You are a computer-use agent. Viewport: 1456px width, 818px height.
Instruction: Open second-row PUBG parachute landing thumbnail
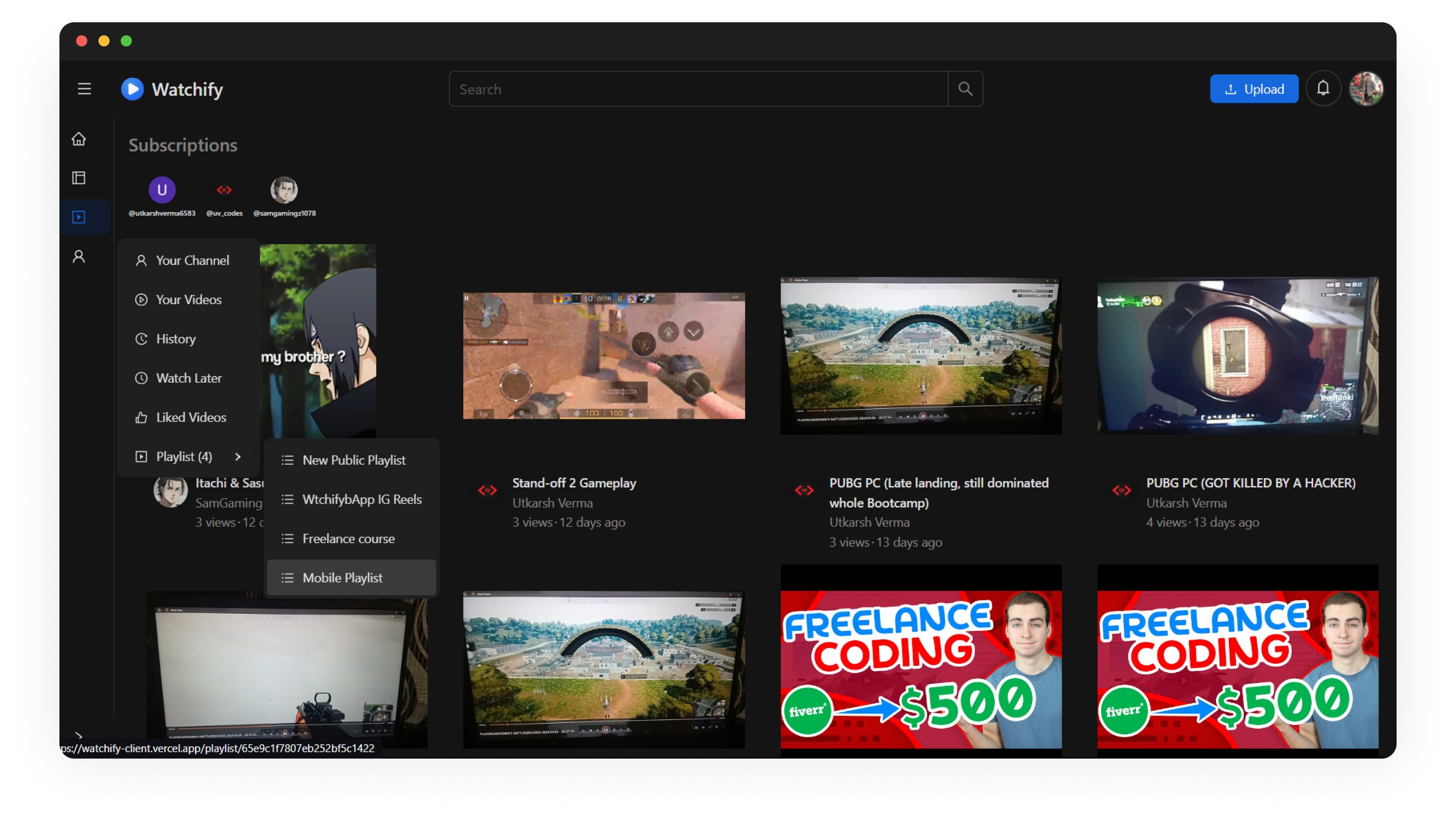tap(604, 669)
